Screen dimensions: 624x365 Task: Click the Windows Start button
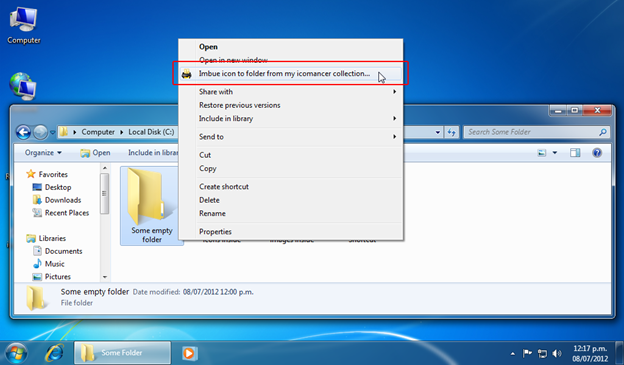point(16,353)
